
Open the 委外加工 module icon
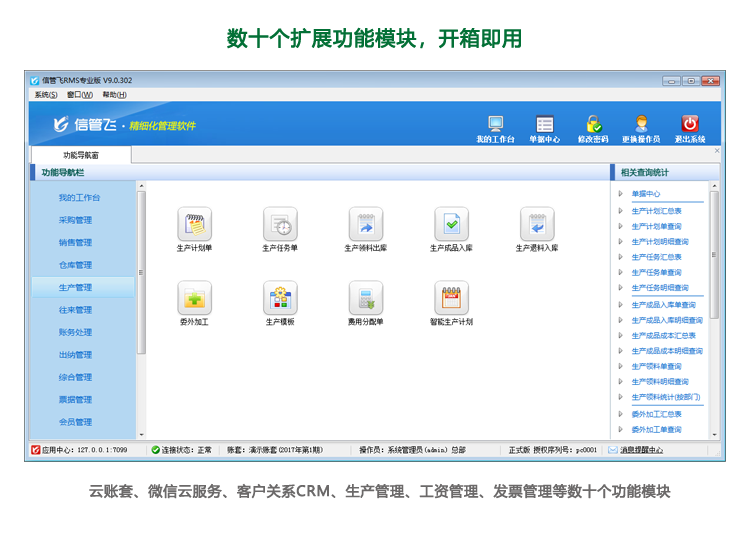(x=194, y=298)
